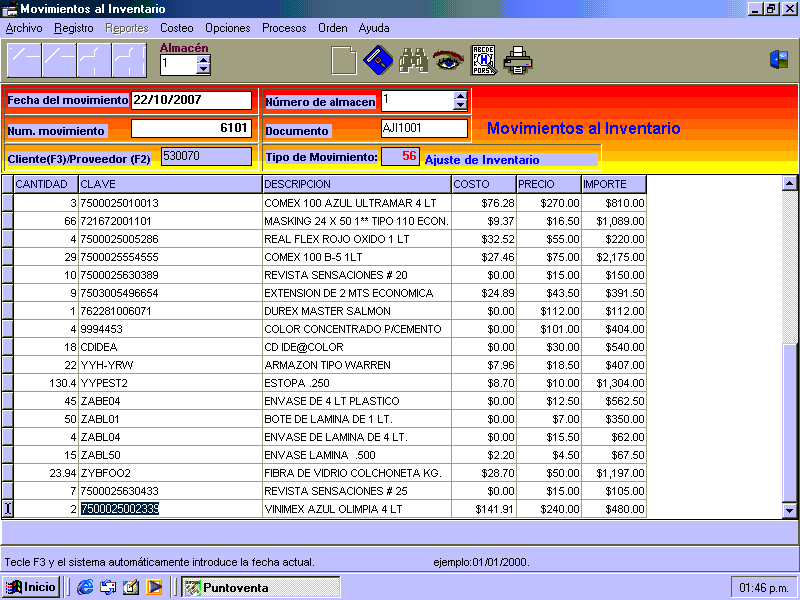Screen dimensions: 800x600
Task: Click the Inicio start button
Action: point(31,587)
